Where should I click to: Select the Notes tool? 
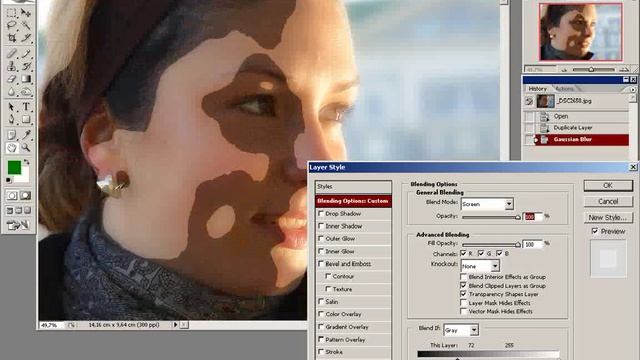pyautogui.click(x=12, y=134)
